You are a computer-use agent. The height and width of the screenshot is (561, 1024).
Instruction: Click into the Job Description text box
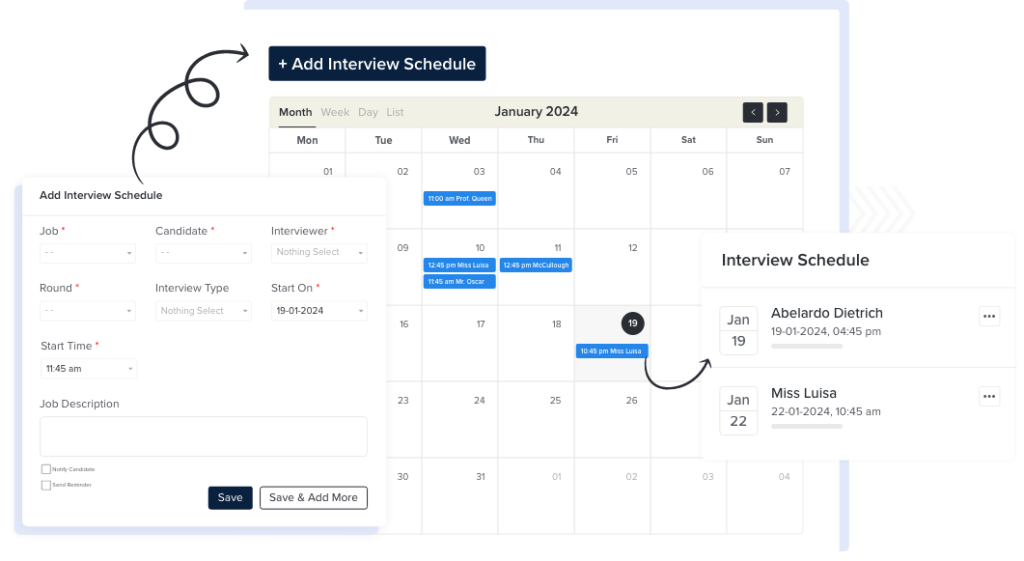[203, 437]
